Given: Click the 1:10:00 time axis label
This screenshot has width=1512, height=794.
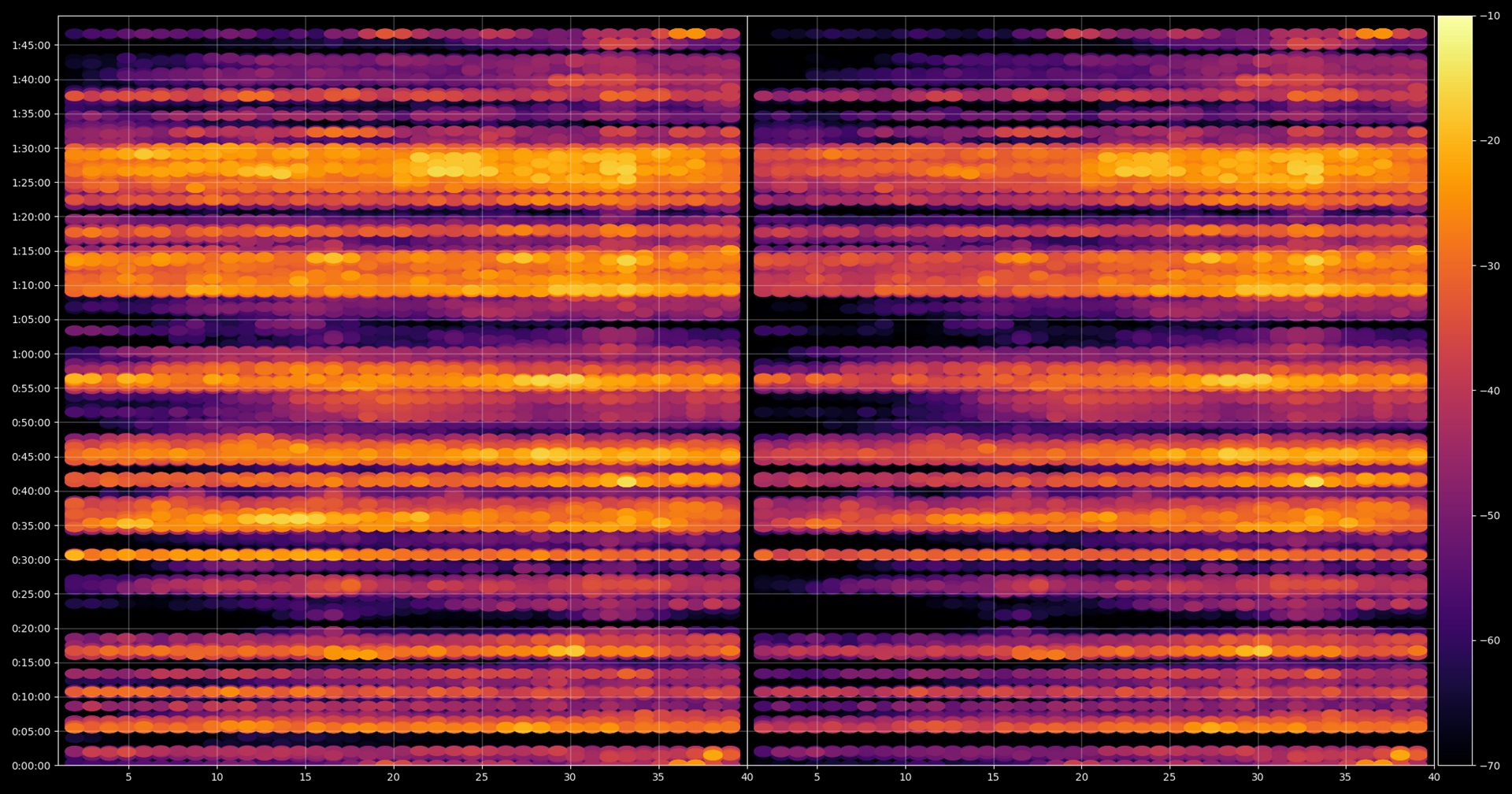Looking at the screenshot, I should 31,286.
